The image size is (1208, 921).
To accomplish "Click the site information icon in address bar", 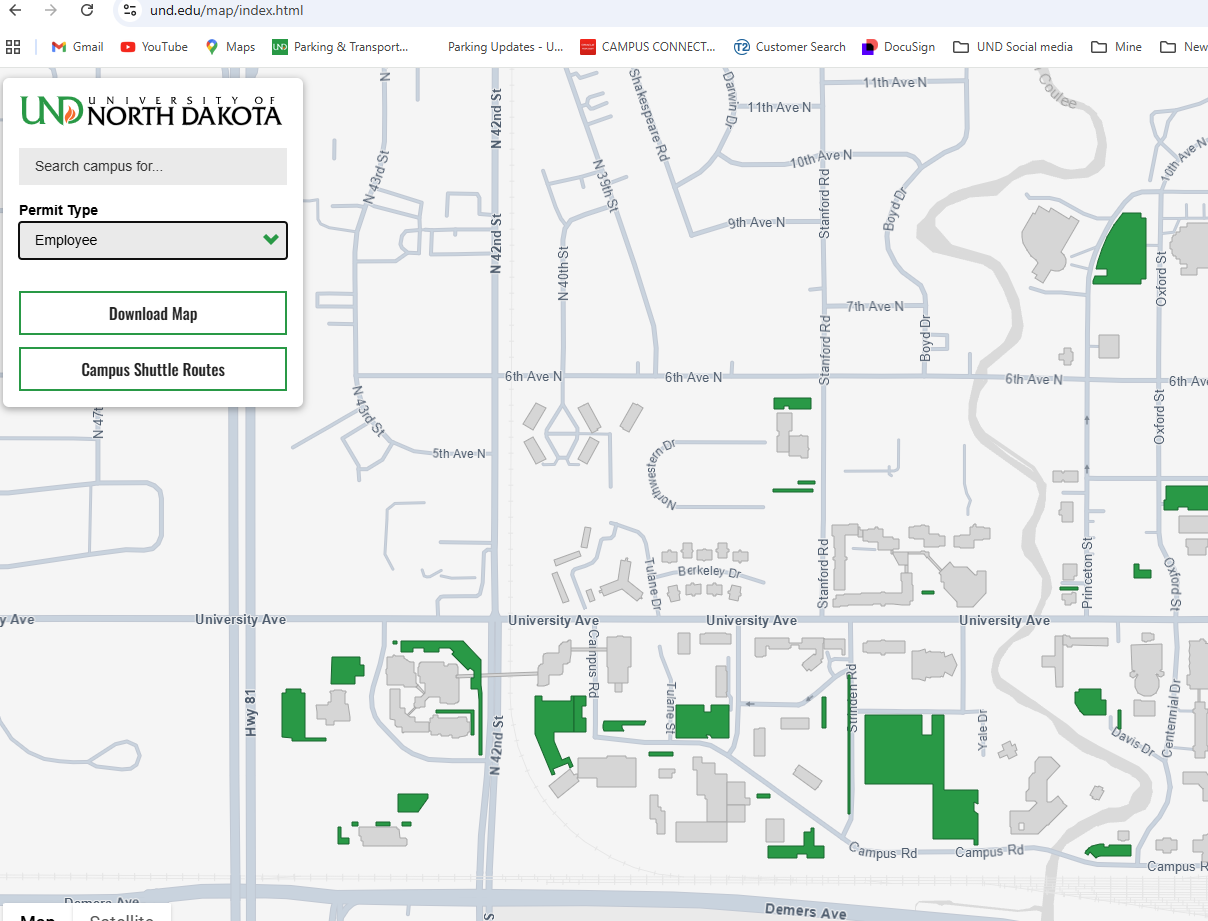I will click(x=130, y=12).
